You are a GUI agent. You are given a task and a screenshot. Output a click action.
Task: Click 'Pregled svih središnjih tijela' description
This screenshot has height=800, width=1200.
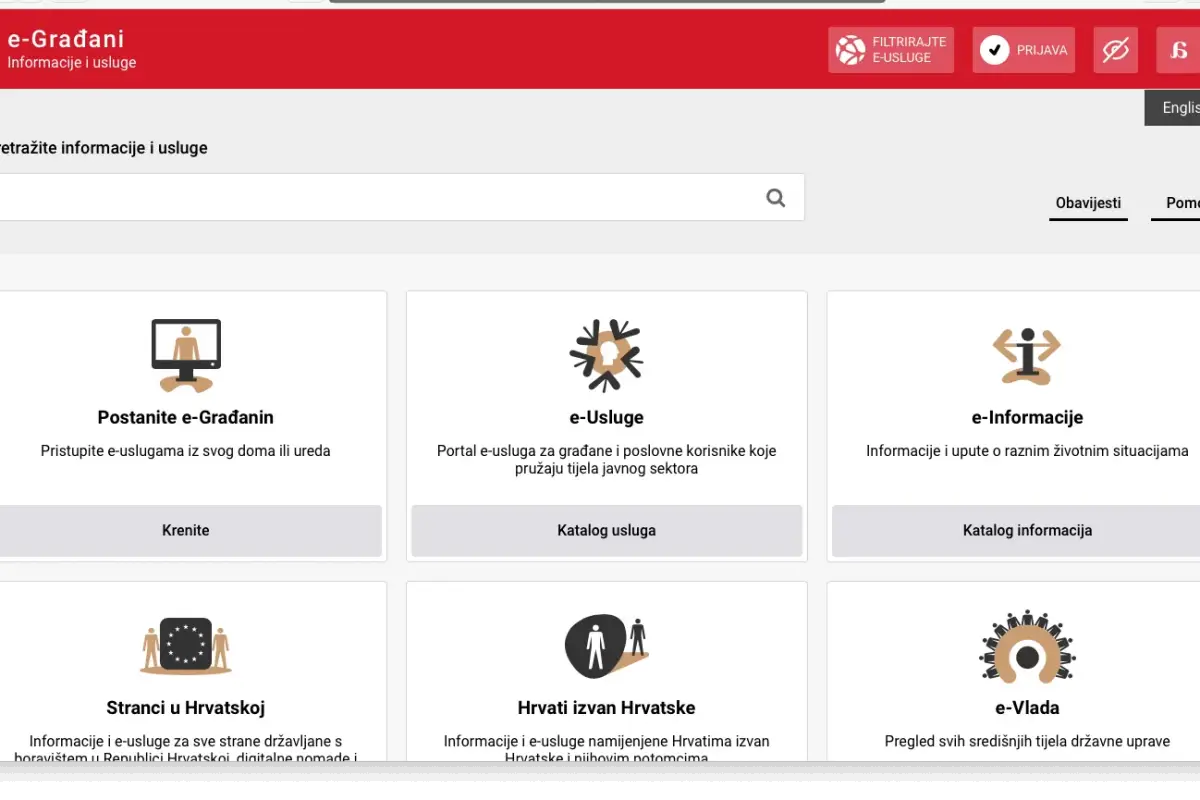click(x=1027, y=741)
